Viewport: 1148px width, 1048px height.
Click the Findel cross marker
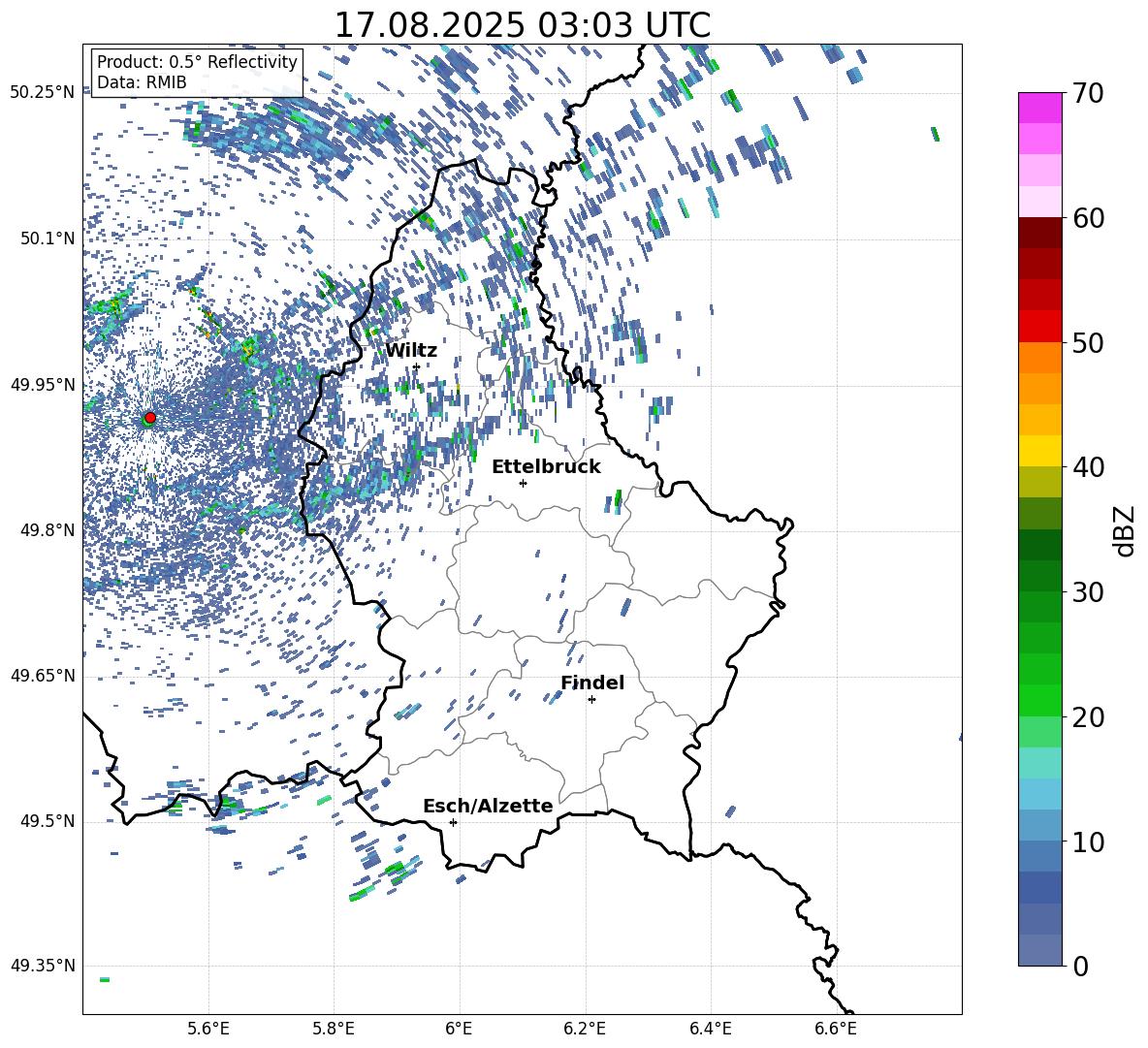(591, 699)
